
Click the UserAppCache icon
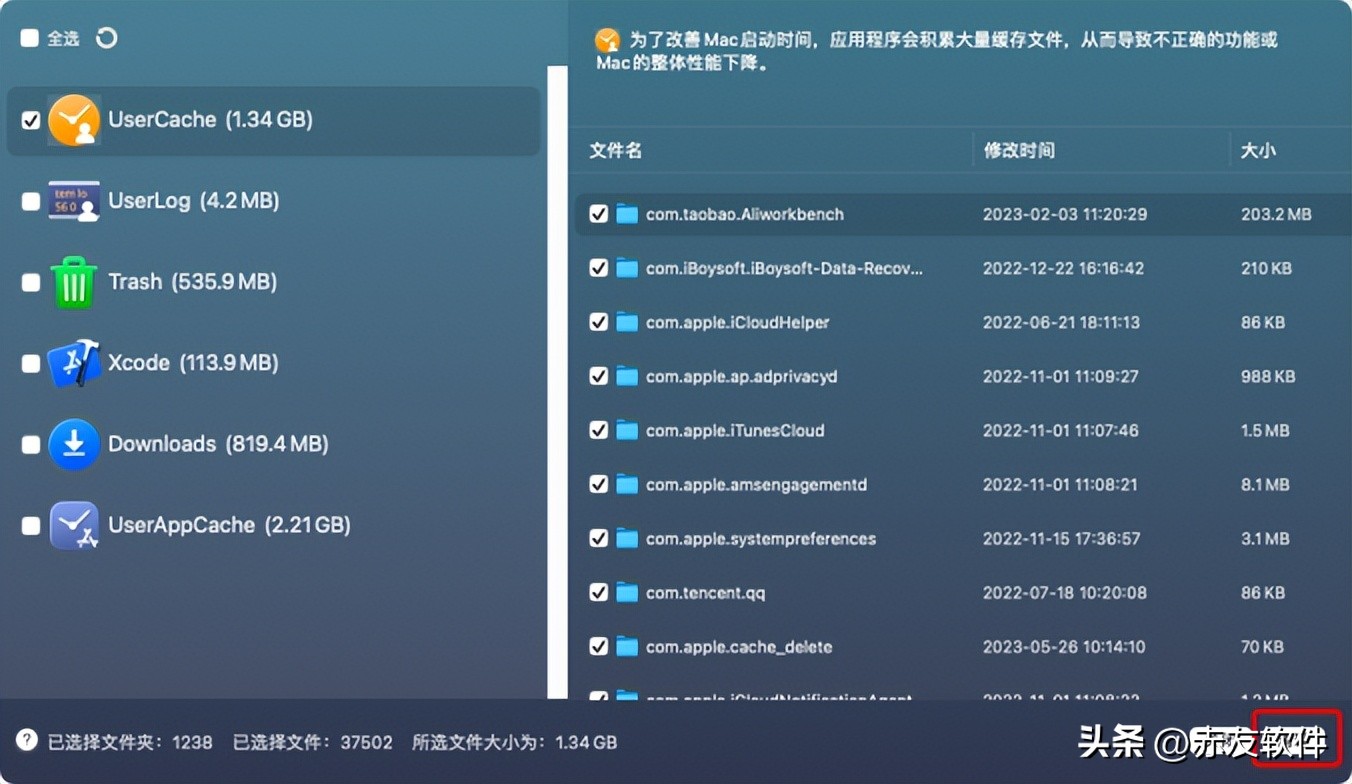pos(73,524)
